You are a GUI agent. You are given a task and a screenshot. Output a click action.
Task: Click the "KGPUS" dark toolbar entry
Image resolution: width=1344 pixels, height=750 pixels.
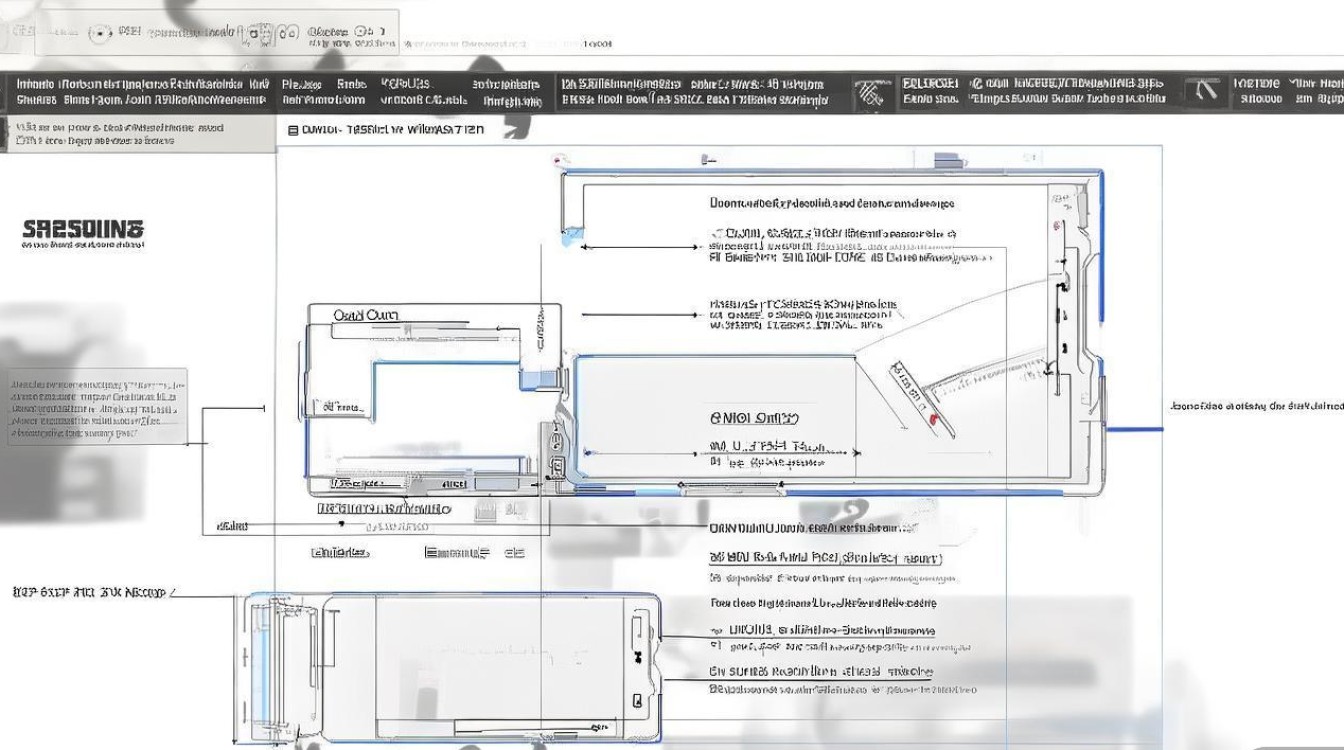[404, 84]
